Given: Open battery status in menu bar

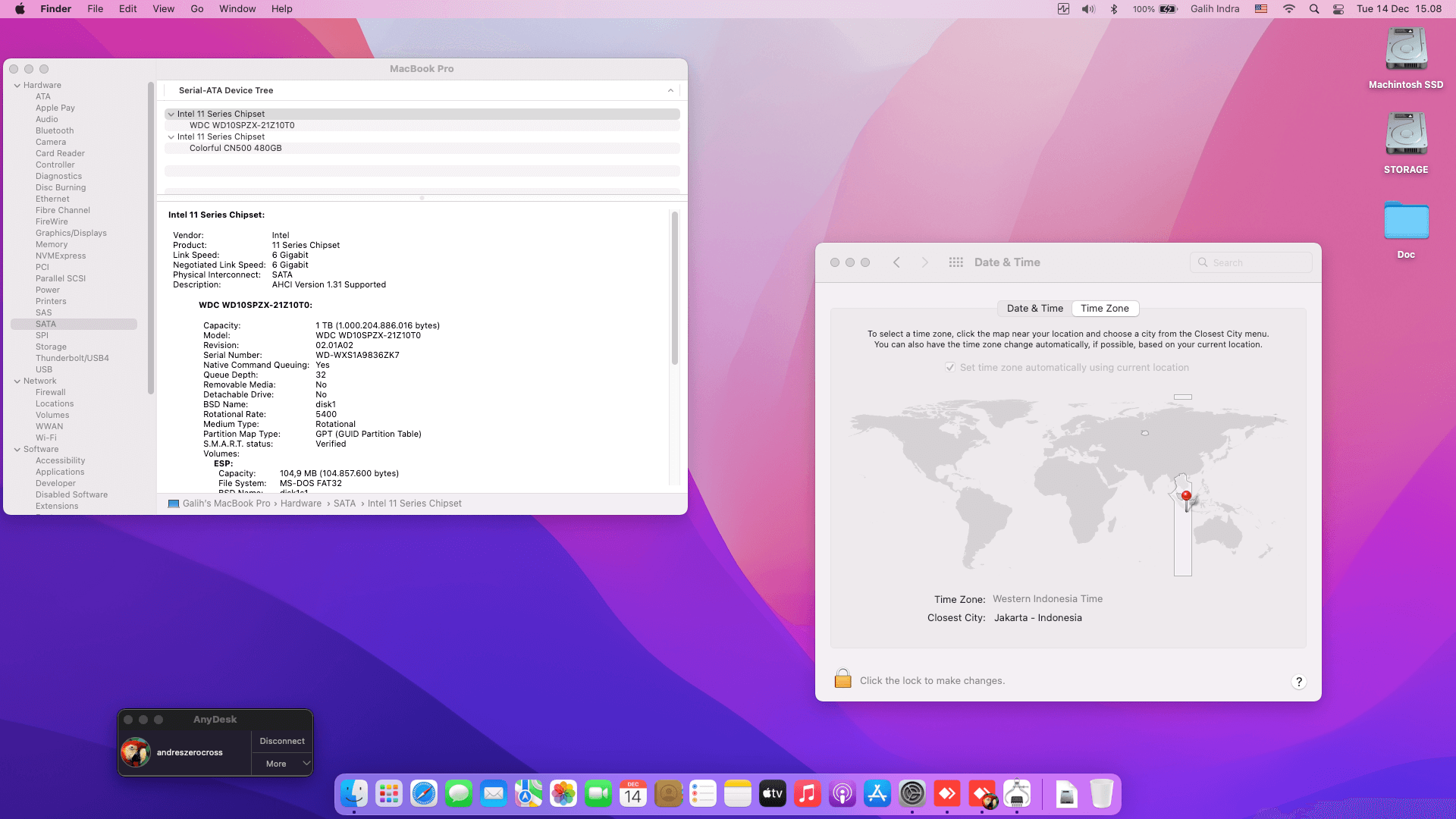Looking at the screenshot, I should [x=1156, y=9].
